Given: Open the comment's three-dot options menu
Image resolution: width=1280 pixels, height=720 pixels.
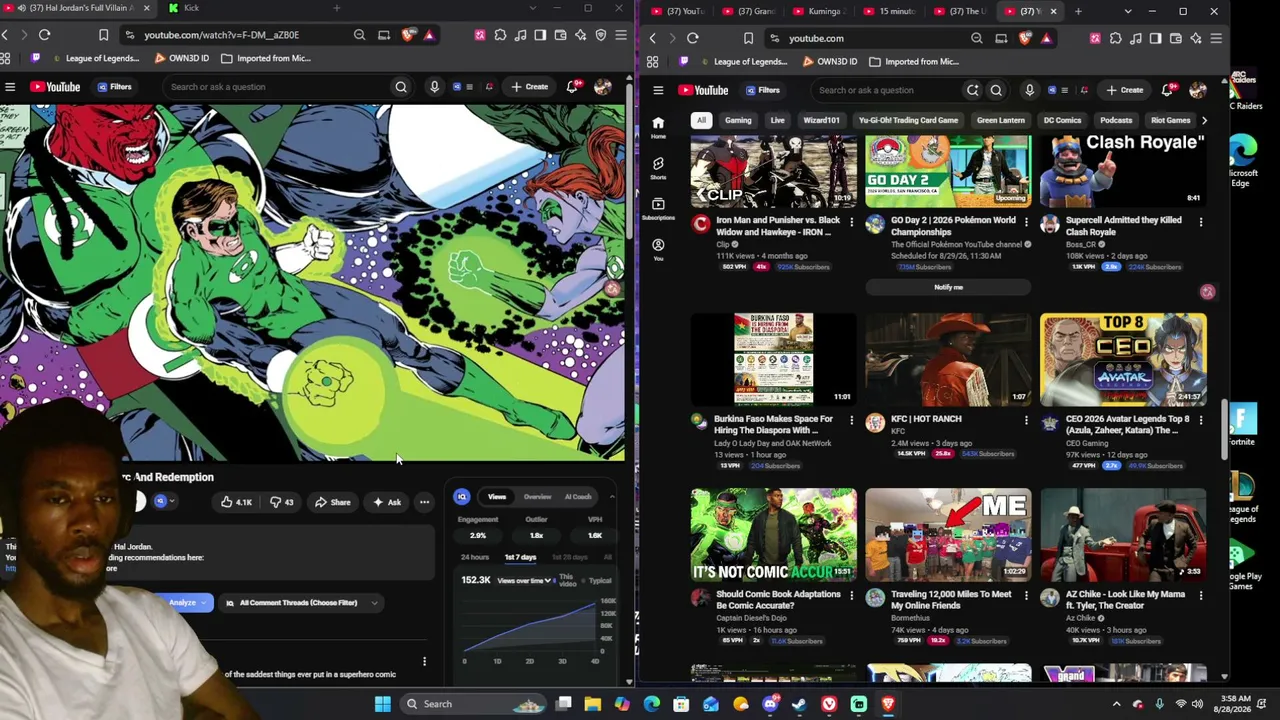Looking at the screenshot, I should [424, 661].
